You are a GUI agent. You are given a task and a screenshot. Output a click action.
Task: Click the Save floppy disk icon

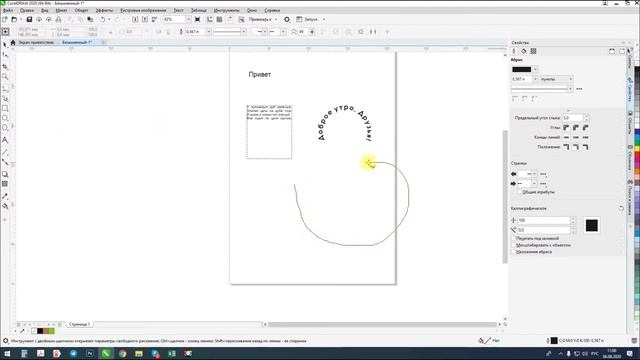(x=29, y=19)
